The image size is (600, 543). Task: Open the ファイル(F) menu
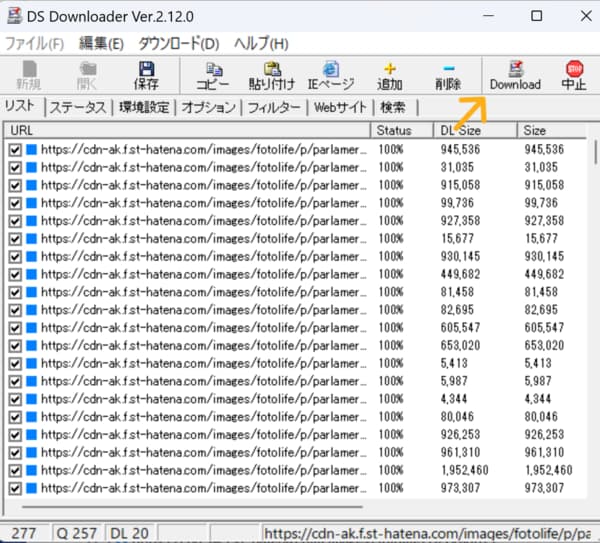(35, 44)
